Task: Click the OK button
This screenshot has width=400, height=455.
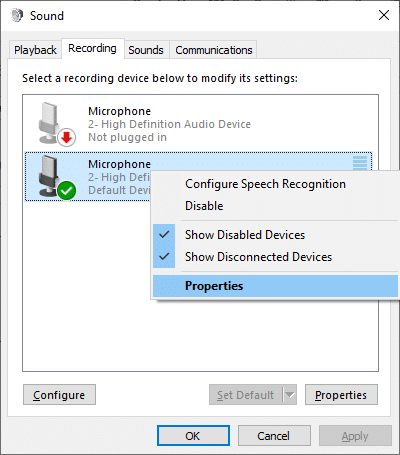Action: tap(193, 436)
